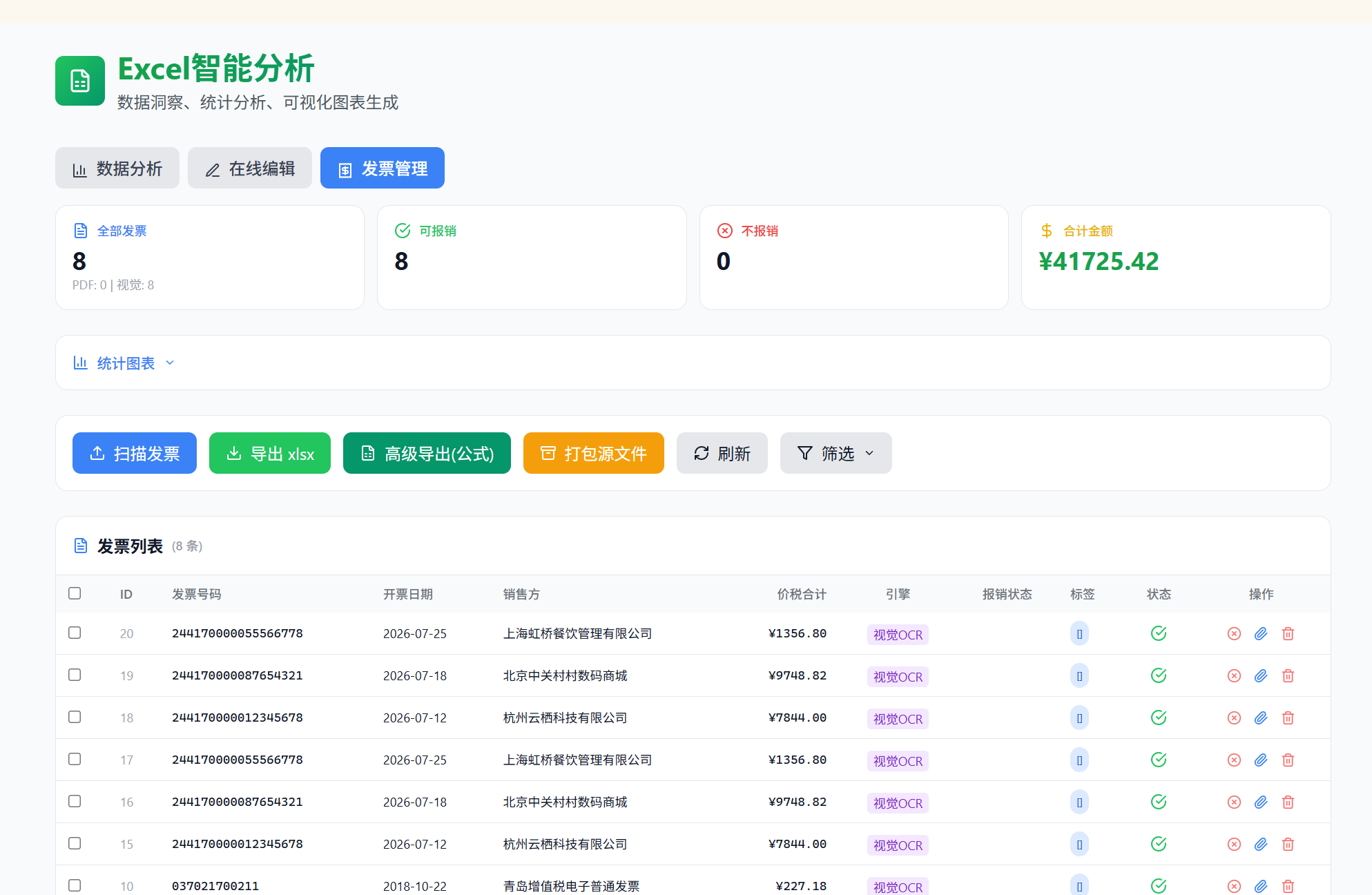Click the blue tag badge in row ID 20

click(1079, 634)
